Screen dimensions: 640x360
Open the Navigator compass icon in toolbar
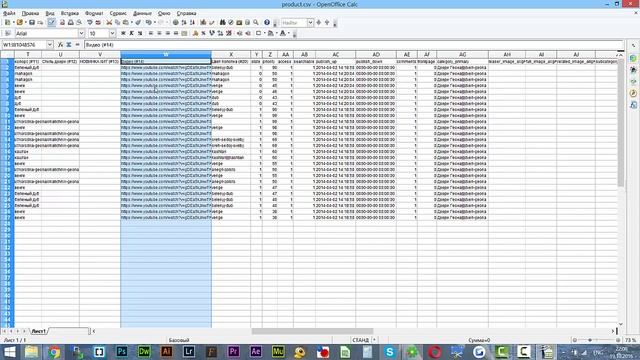pos(231,22)
